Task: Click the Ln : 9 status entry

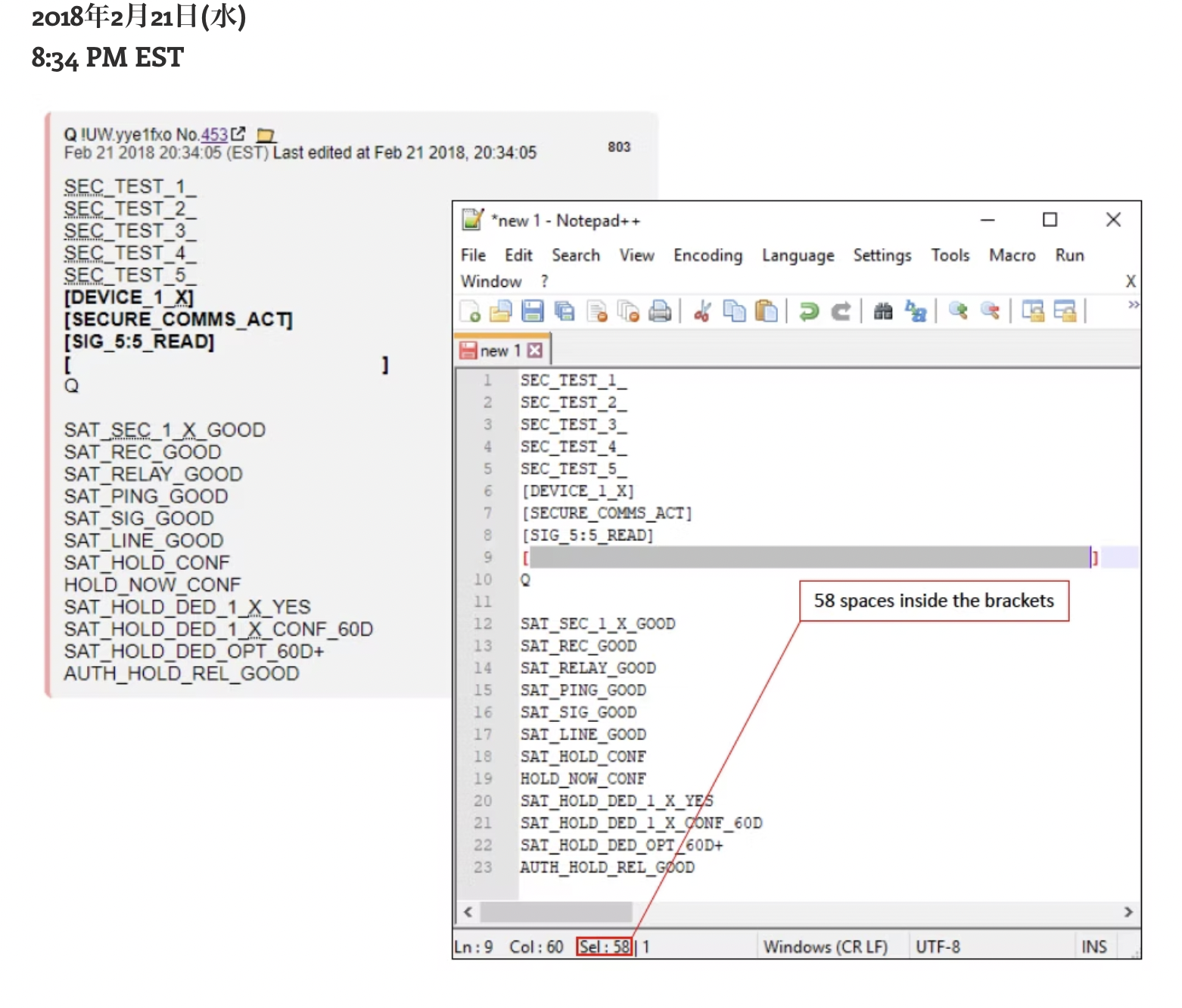Action: click(474, 947)
